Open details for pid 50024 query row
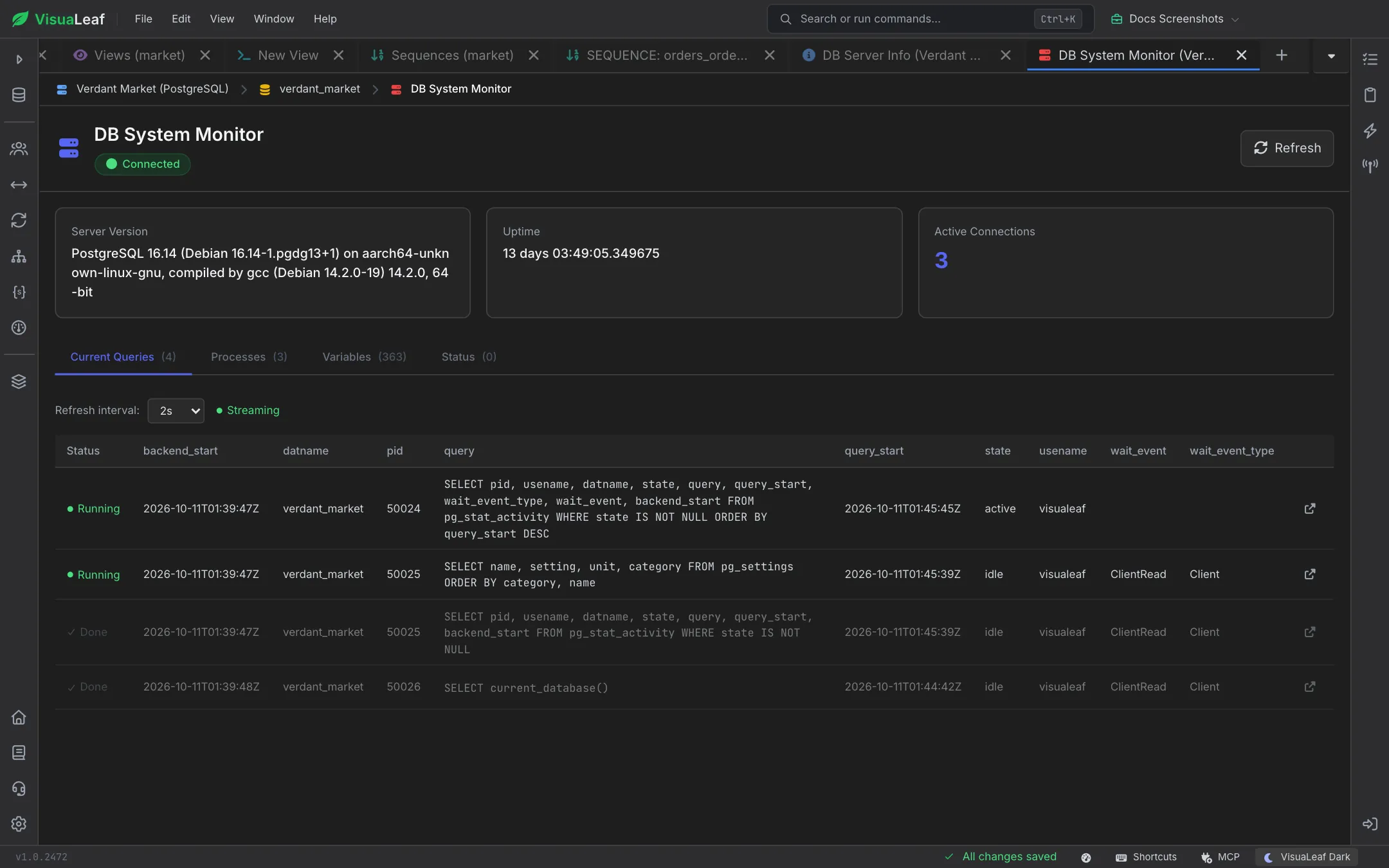 pos(1309,509)
